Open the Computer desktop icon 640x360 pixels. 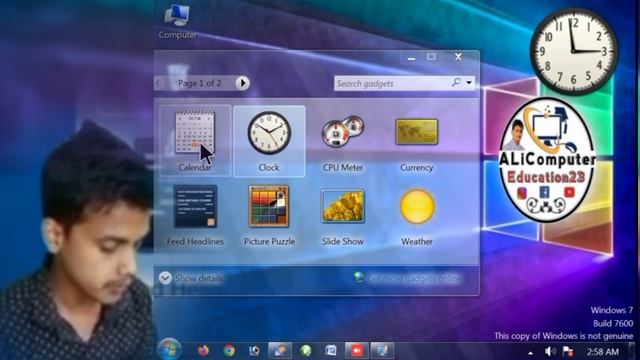[177, 22]
